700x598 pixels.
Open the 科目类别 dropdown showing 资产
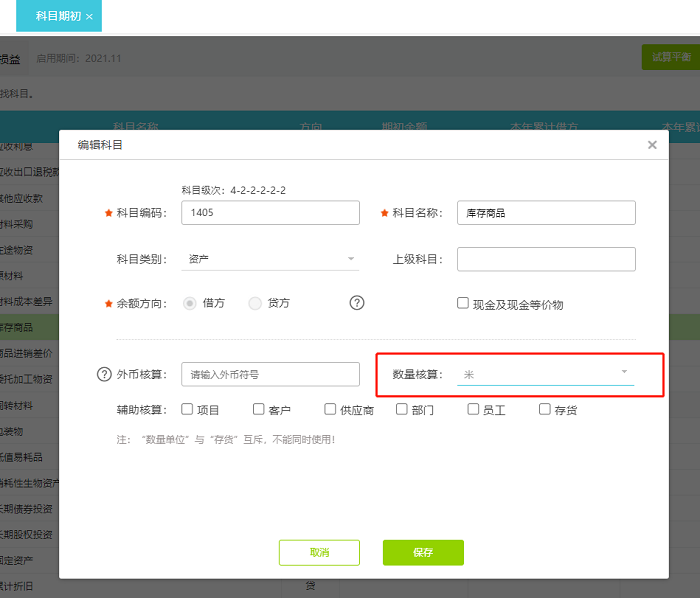point(270,259)
